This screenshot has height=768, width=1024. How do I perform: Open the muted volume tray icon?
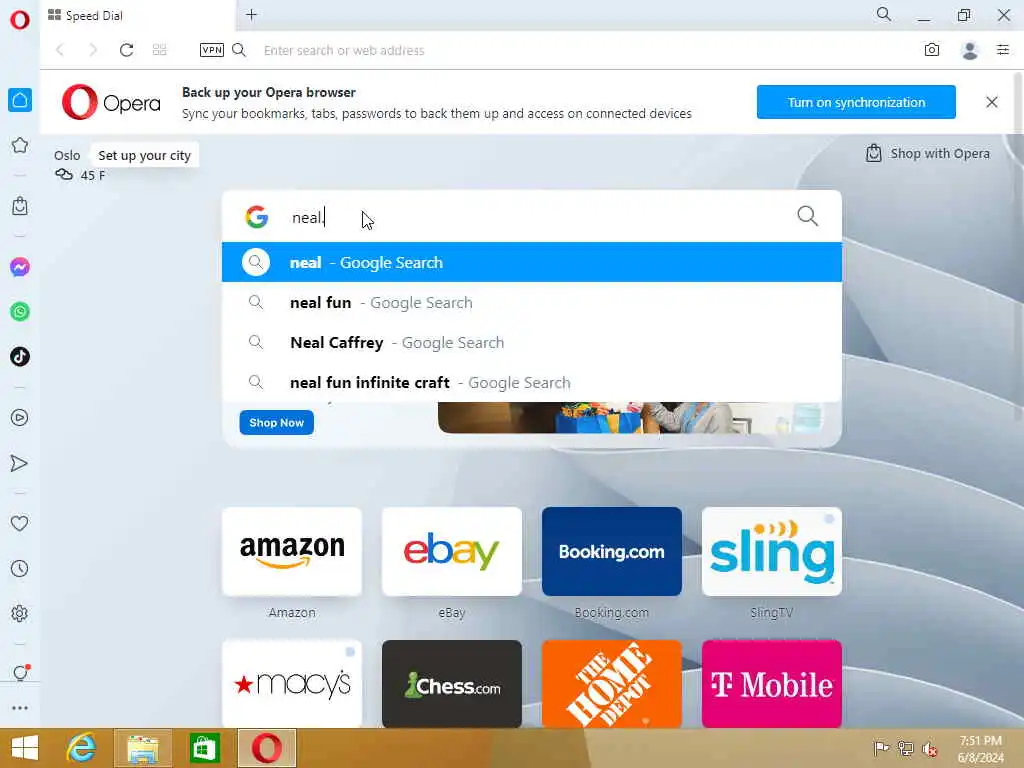[x=930, y=748]
